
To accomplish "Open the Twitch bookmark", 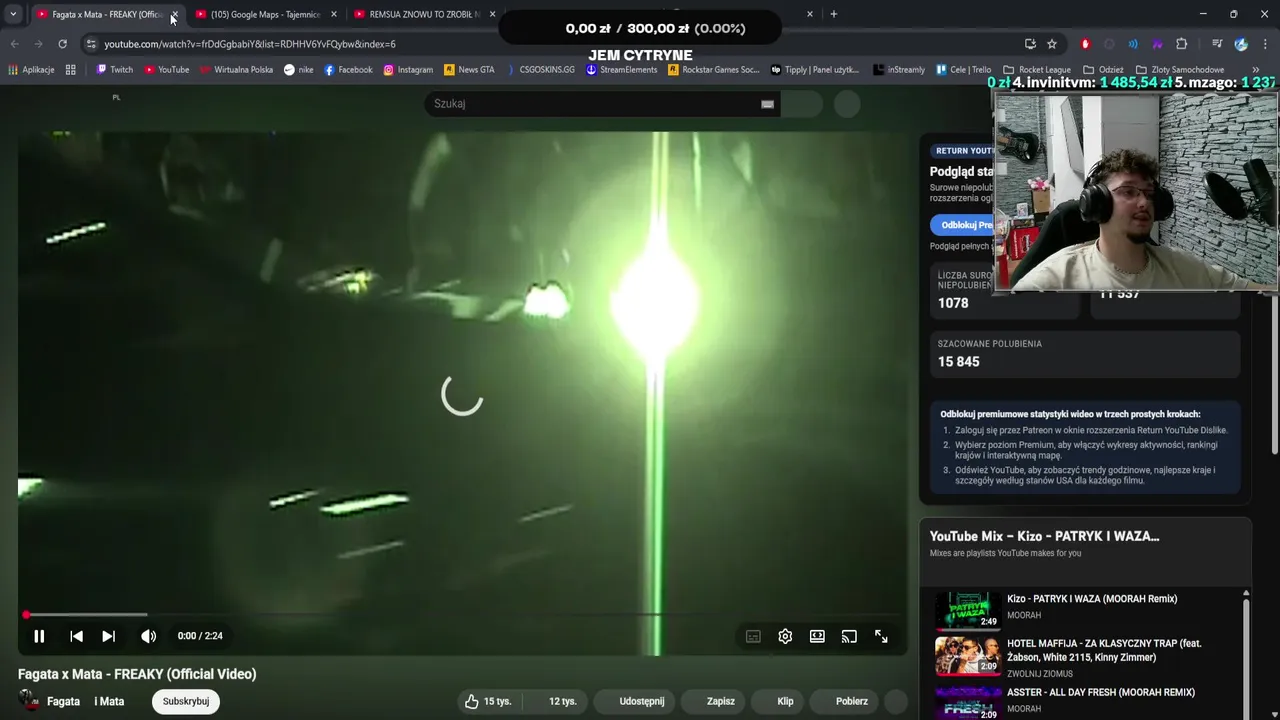I will point(114,70).
